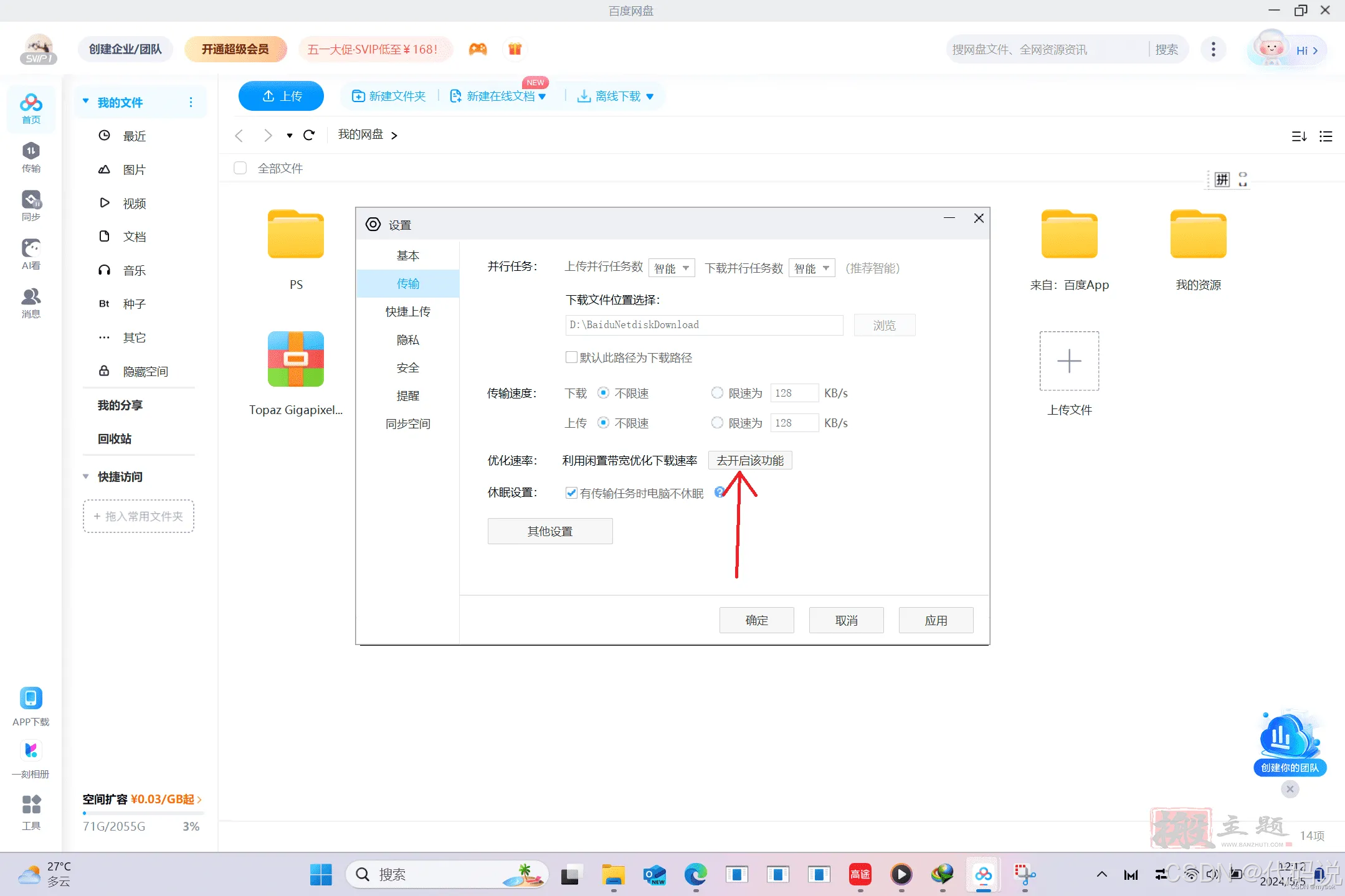Check 默认此路径为下载路径 checkbox
The width and height of the screenshot is (1345, 896).
pos(571,357)
